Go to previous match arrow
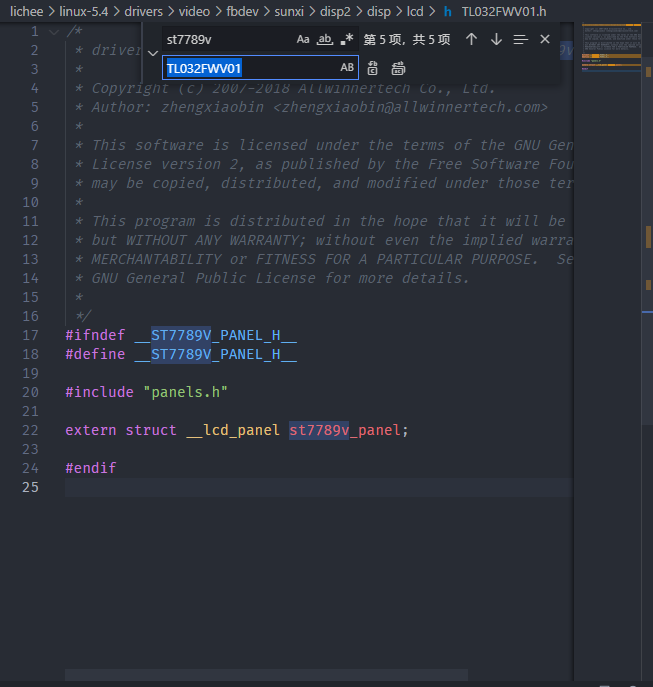 472,39
